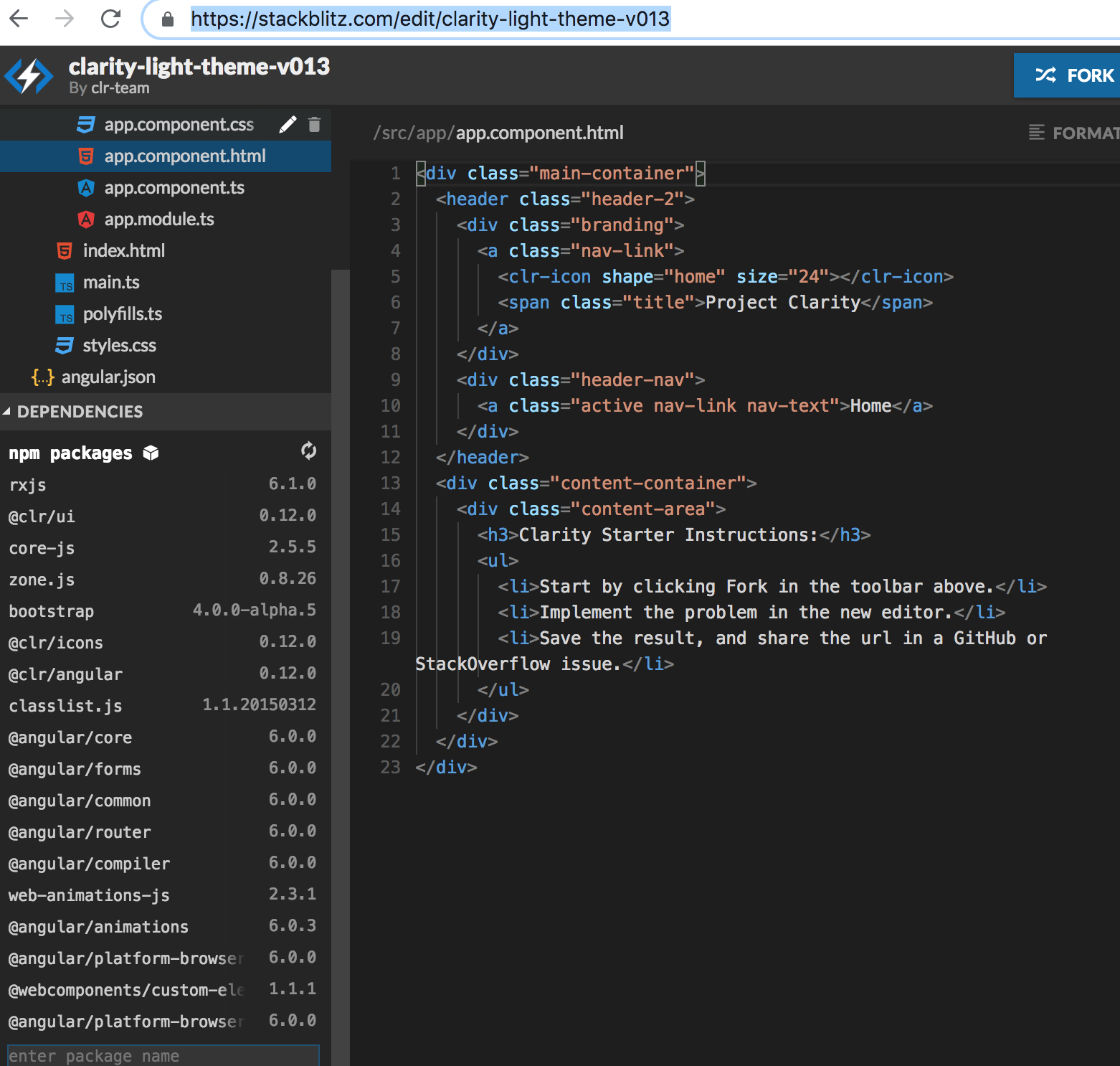Click the Angular icon beside app.component.ts

[x=86, y=188]
